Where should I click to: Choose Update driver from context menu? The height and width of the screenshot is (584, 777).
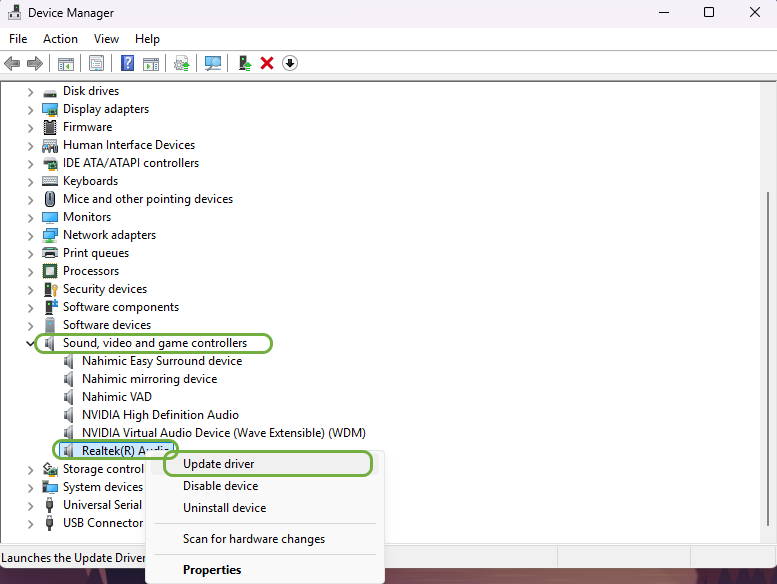click(218, 464)
